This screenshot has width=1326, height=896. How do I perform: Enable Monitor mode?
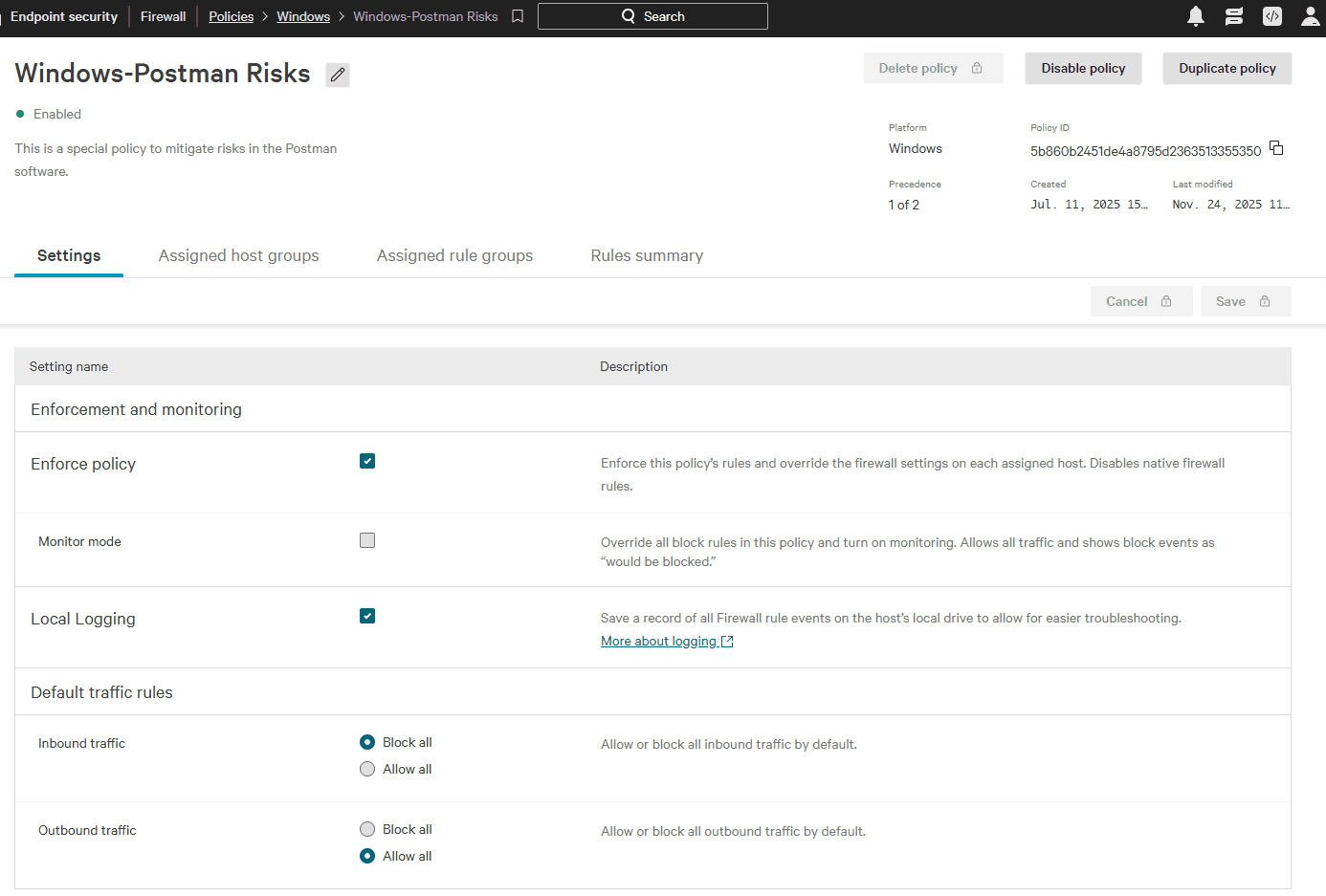coord(367,539)
